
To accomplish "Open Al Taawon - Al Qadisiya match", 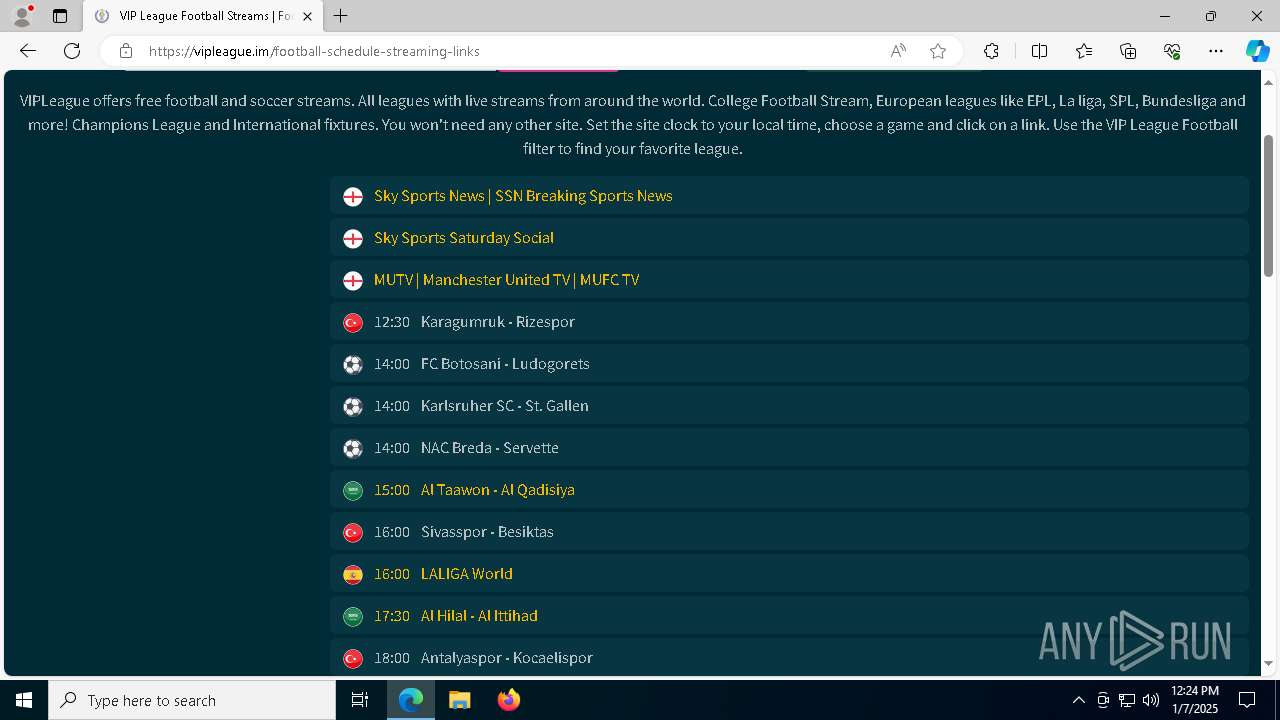I will 498,490.
